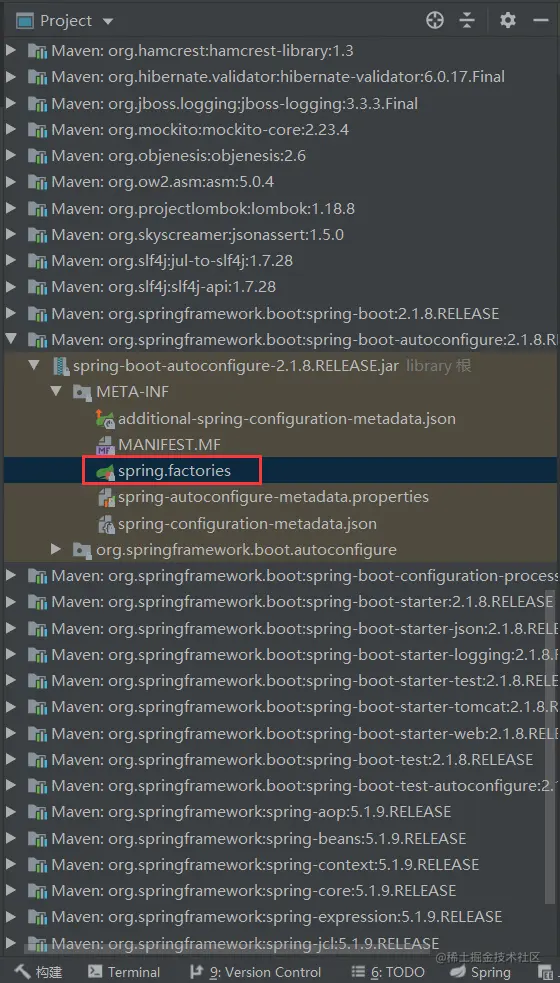Open the Project panel settings gear

point(507,21)
